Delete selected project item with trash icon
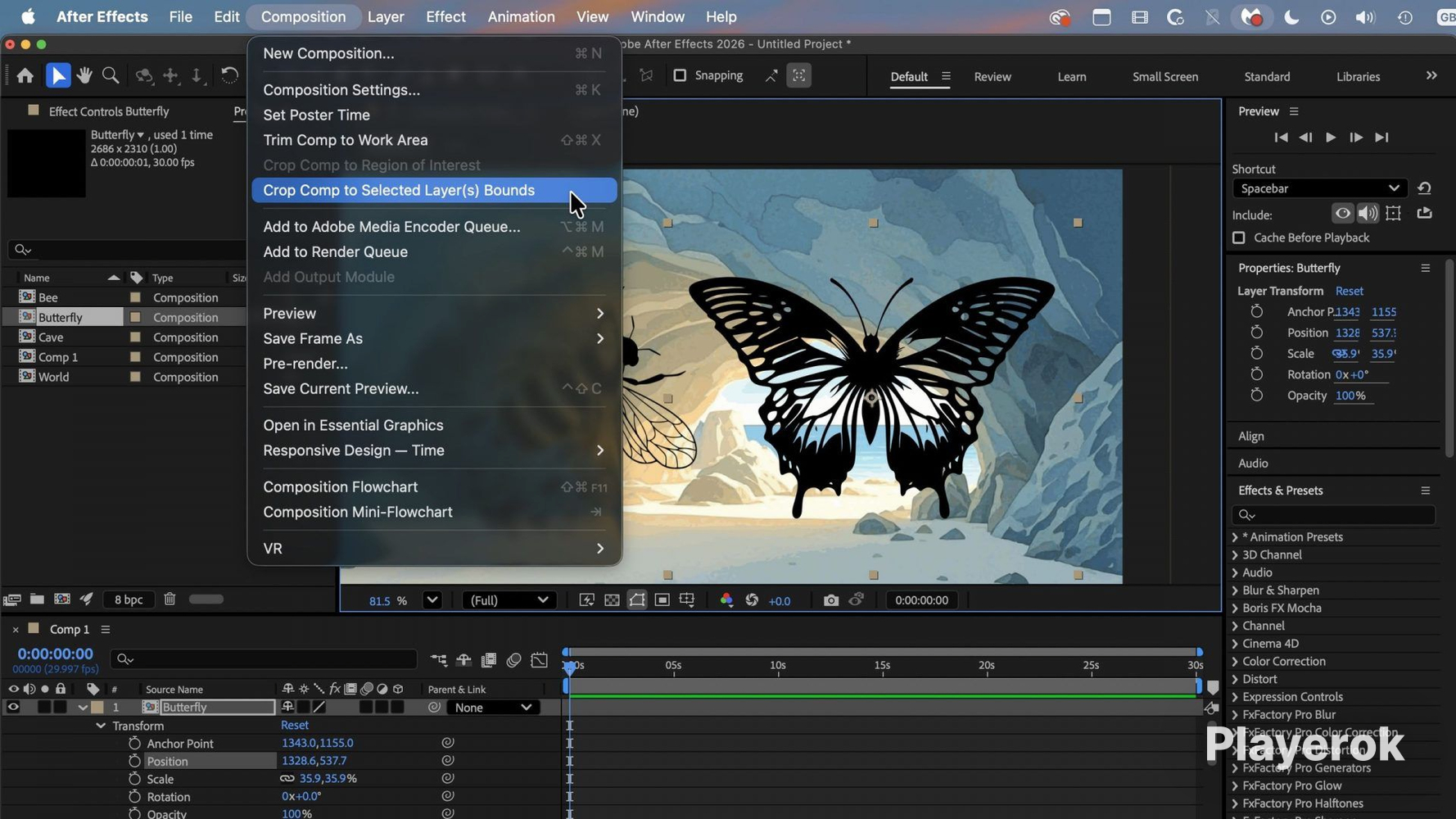The width and height of the screenshot is (1456, 819). pos(170,599)
